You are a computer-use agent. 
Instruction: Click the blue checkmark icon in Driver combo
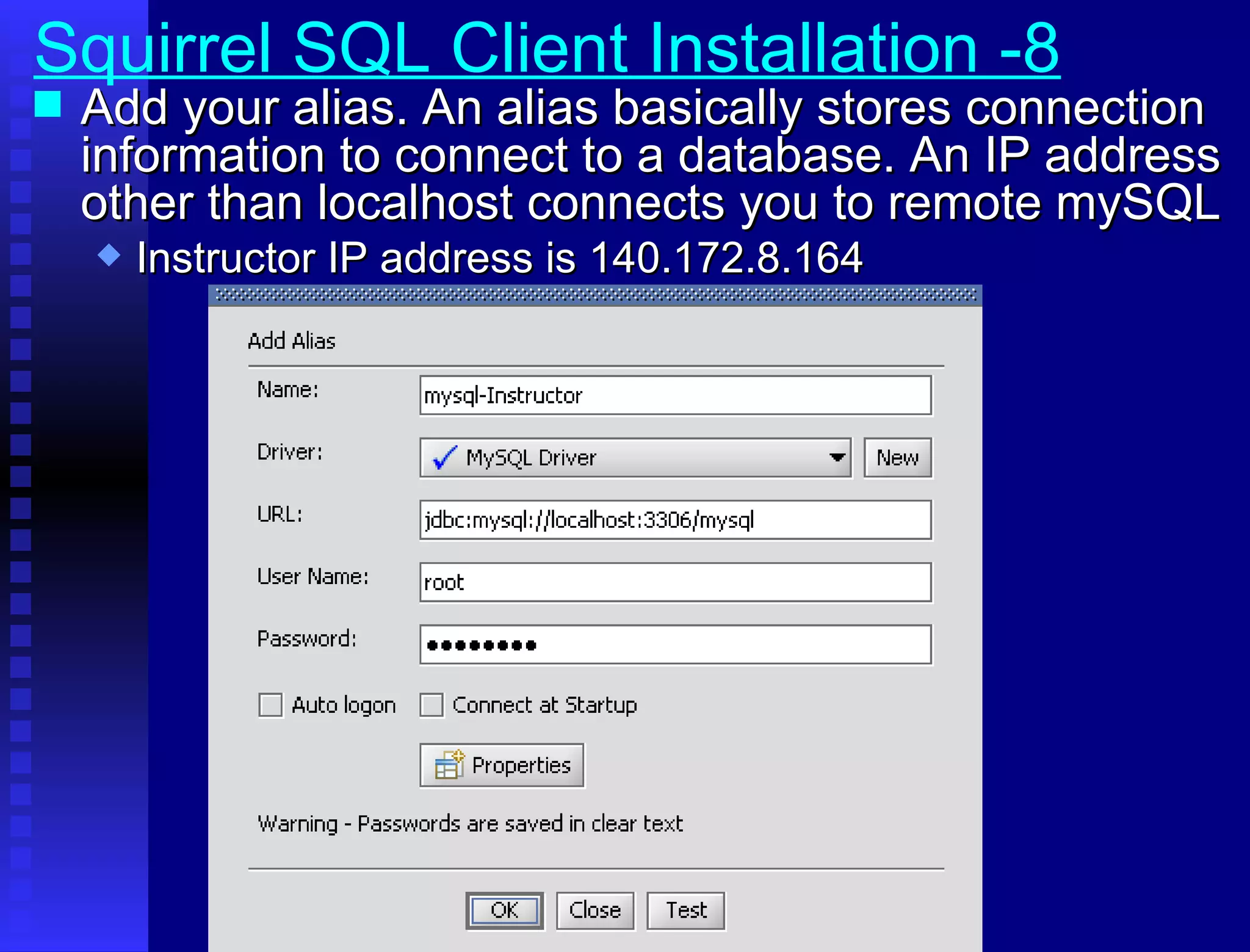[x=445, y=458]
